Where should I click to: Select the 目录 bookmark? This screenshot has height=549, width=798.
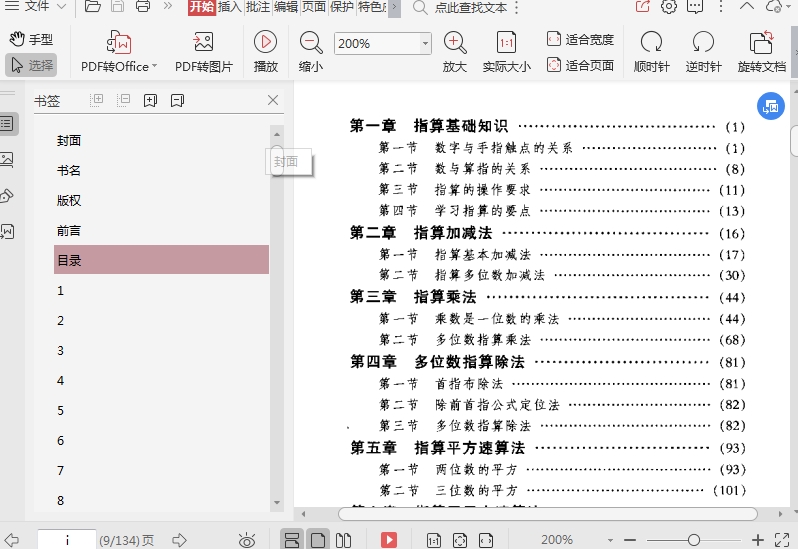coord(161,260)
